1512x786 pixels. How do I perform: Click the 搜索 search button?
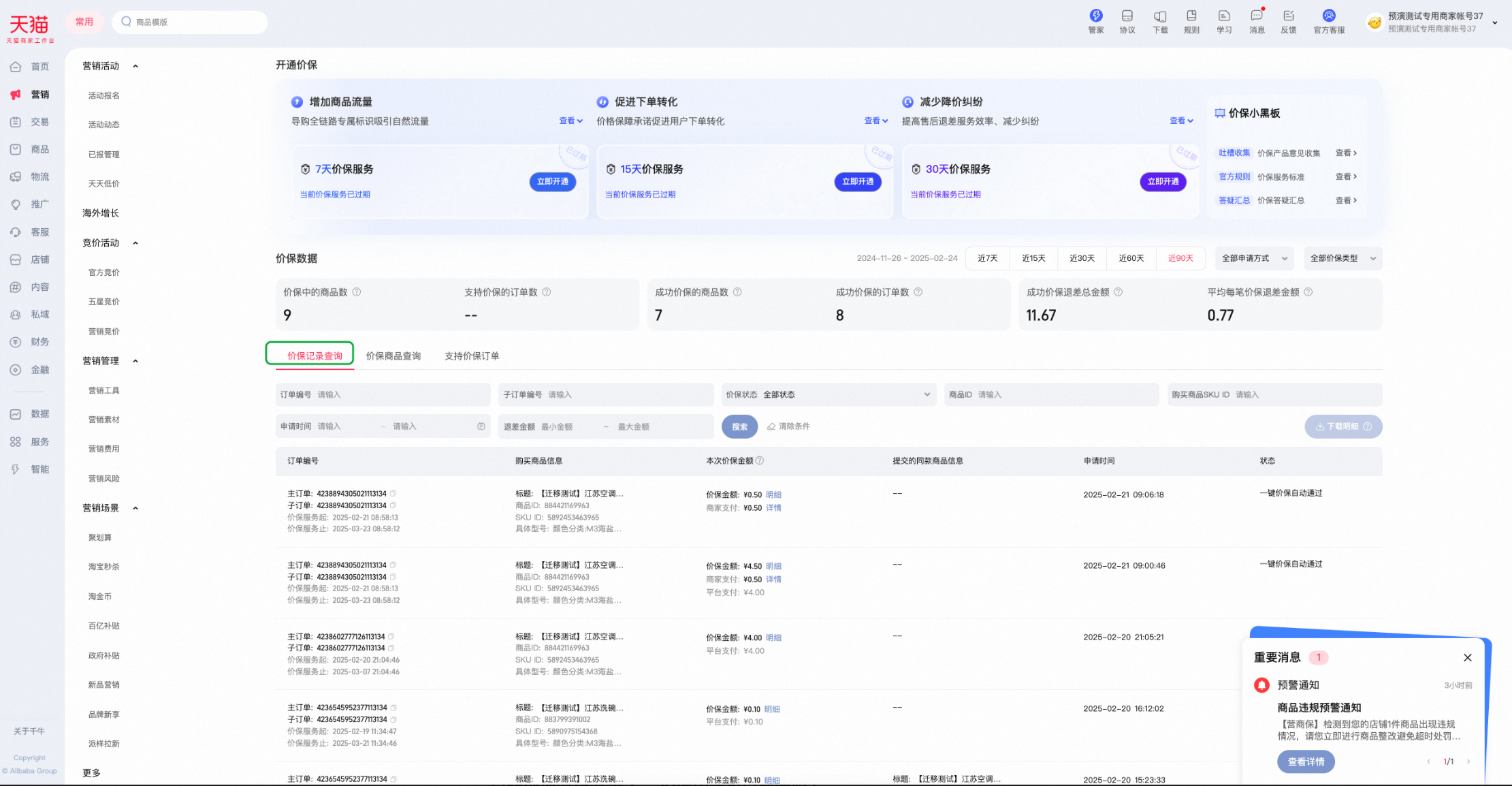coord(739,427)
